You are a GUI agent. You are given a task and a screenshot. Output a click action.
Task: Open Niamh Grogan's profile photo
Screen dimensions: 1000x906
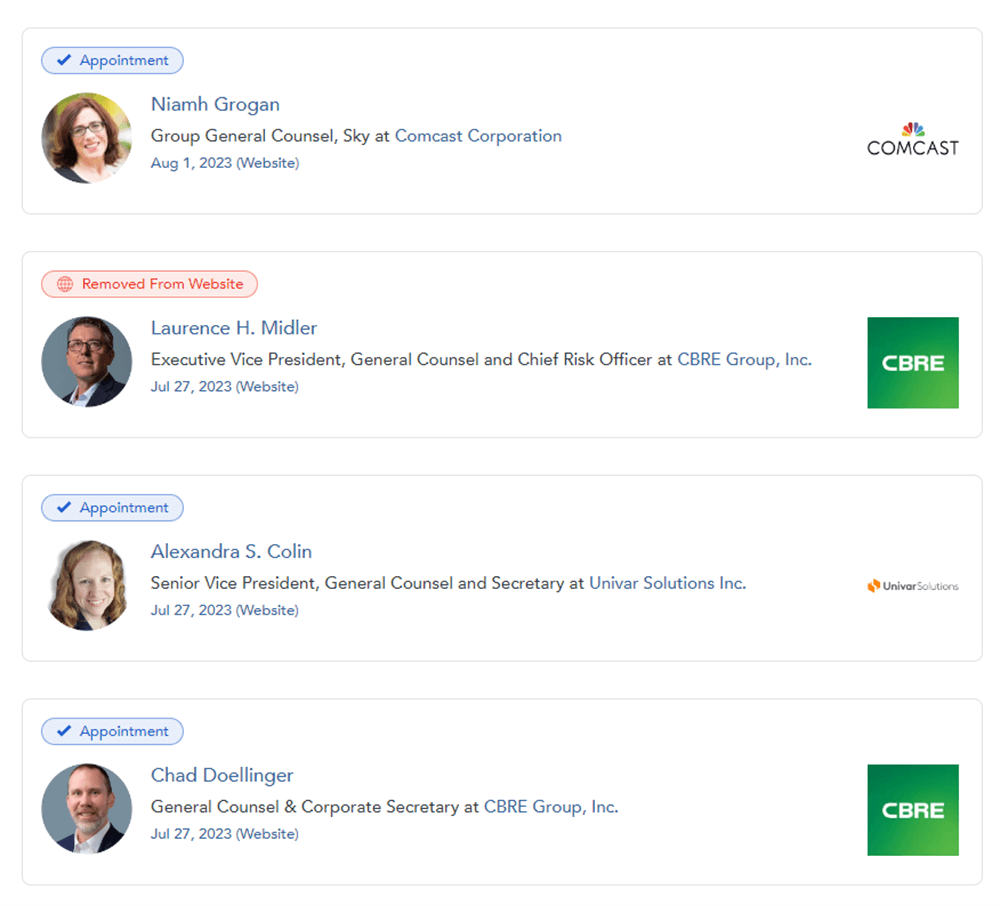pos(87,138)
